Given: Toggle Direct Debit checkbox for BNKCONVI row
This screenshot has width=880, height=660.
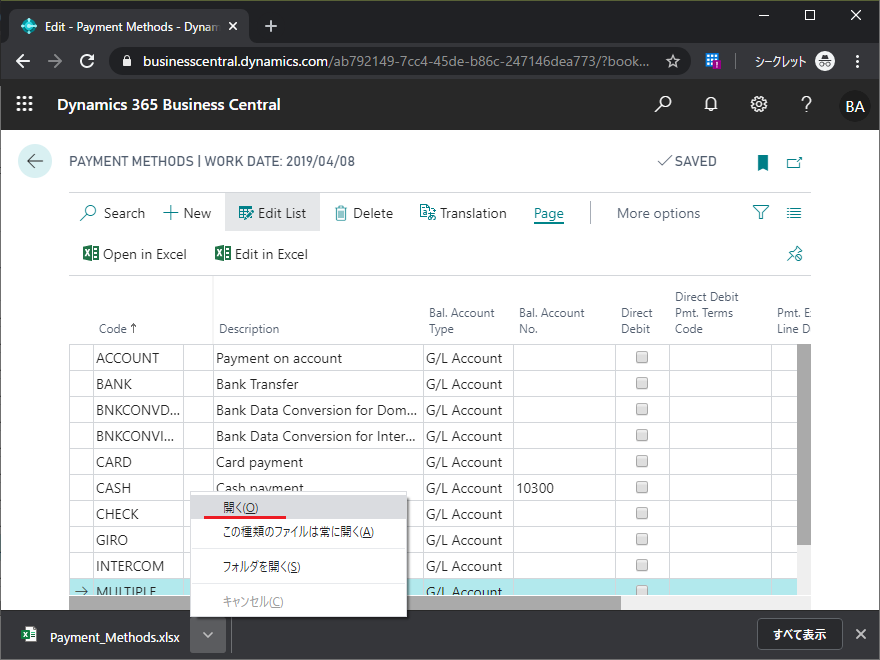Looking at the screenshot, I should 642,435.
